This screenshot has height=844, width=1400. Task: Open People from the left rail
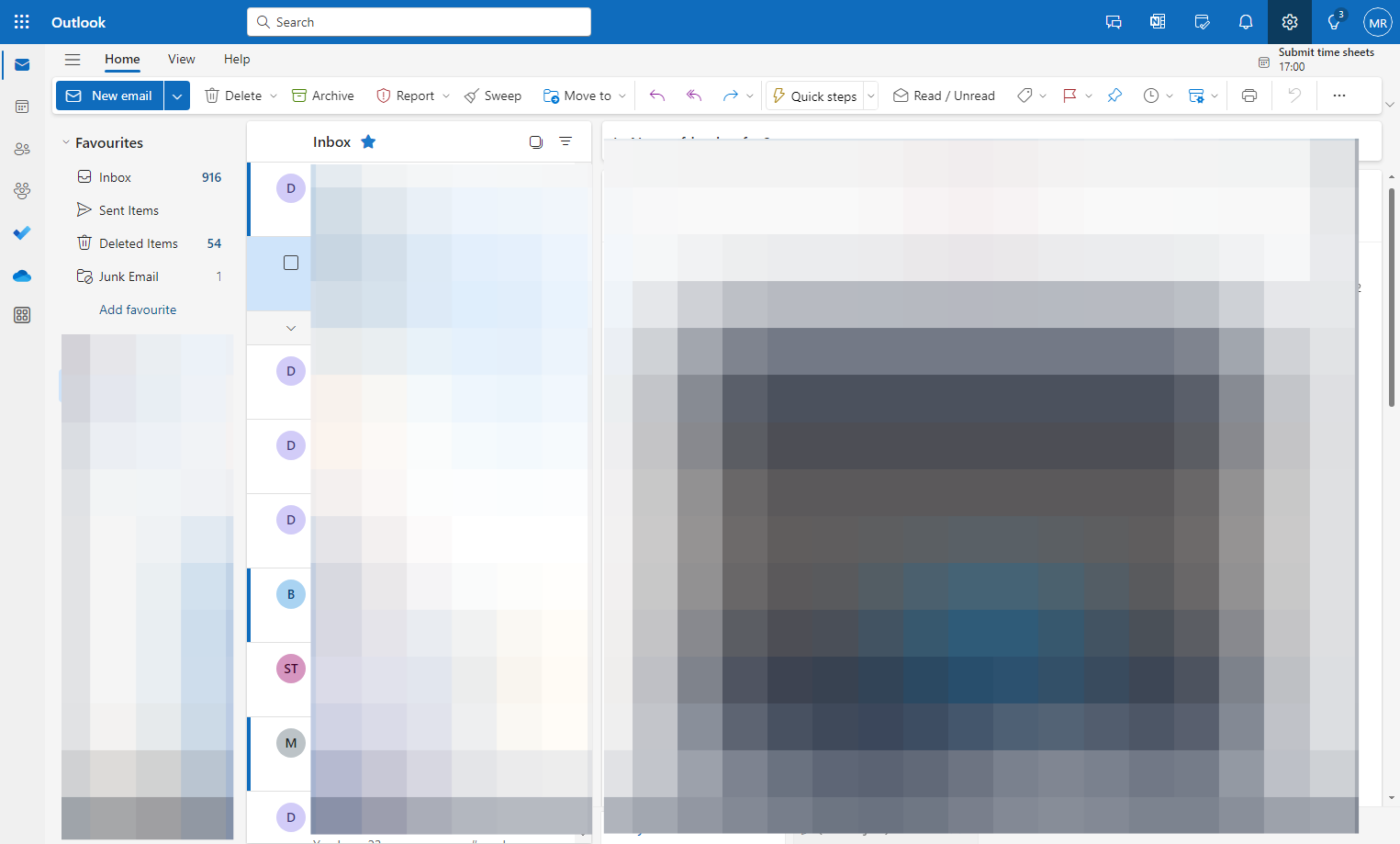pos(22,149)
